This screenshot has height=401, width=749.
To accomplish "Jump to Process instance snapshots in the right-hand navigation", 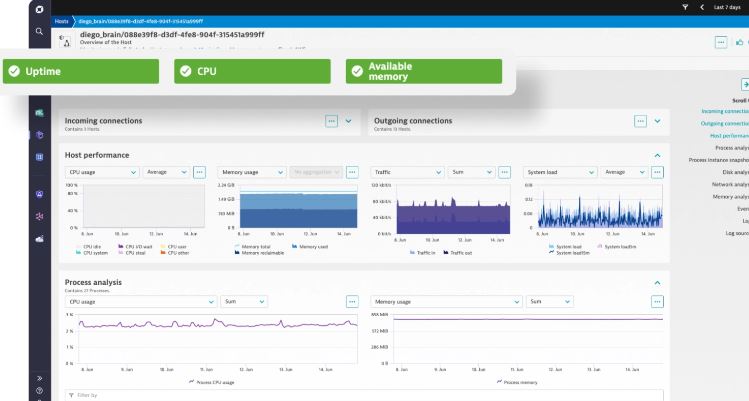I will [x=719, y=160].
